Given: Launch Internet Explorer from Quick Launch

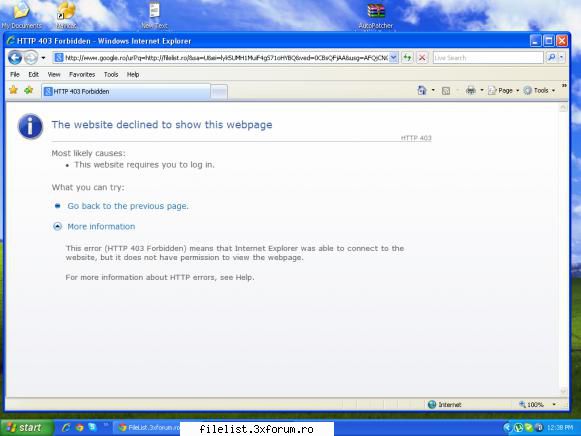Looking at the screenshot, I should coord(66,427).
